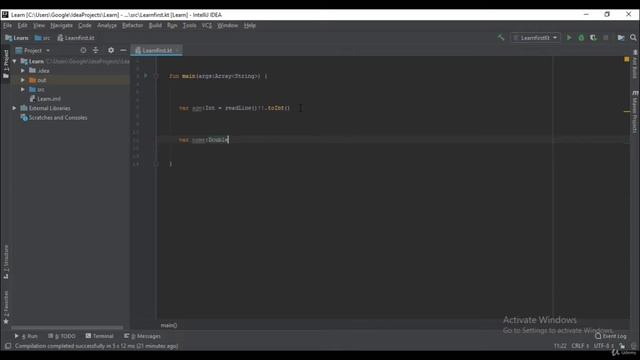Viewport: 640px width, 360px height.
Task: Open the View menu
Action: [x=39, y=25]
